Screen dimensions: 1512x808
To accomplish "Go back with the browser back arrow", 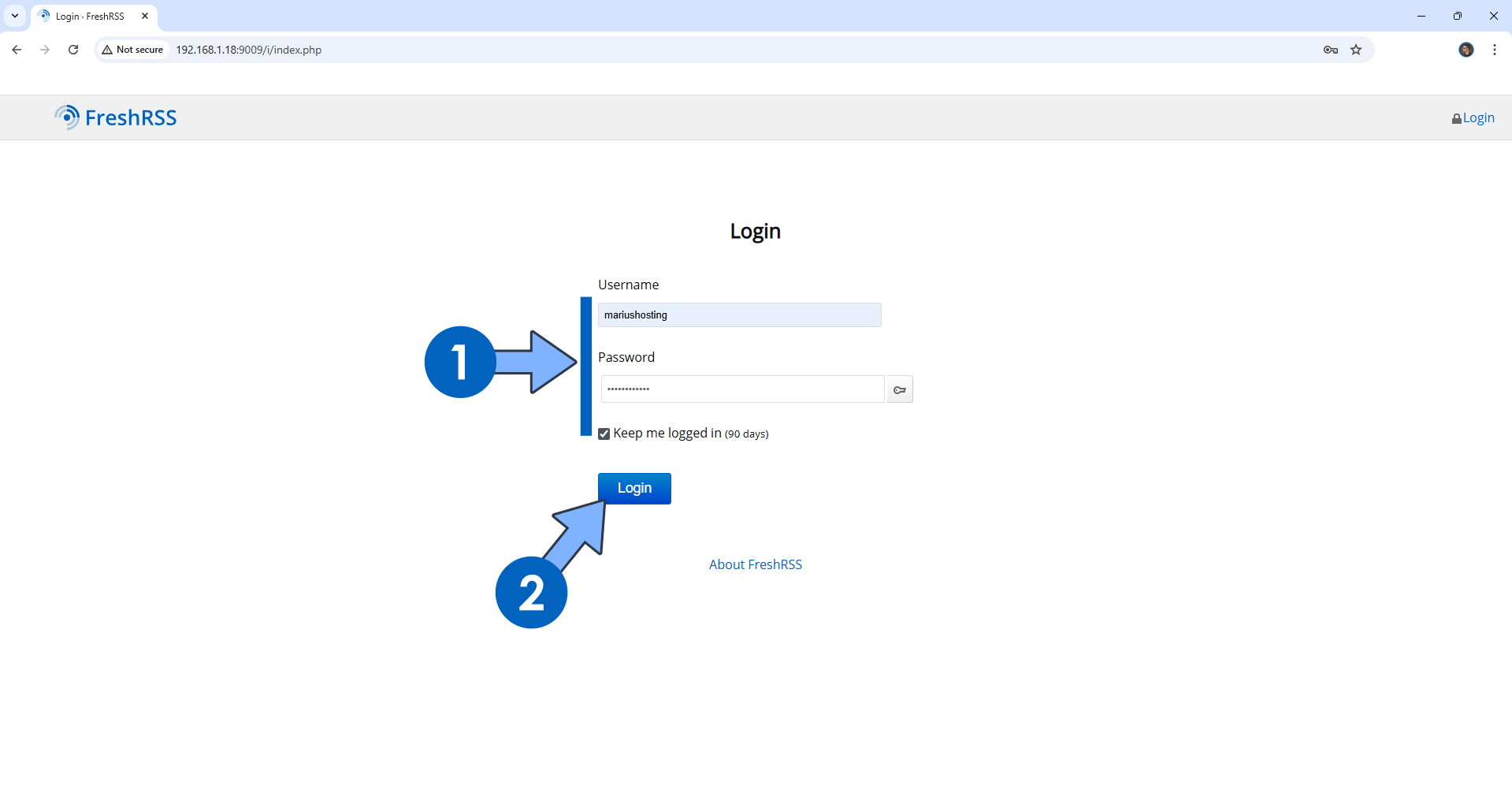I will click(x=17, y=50).
